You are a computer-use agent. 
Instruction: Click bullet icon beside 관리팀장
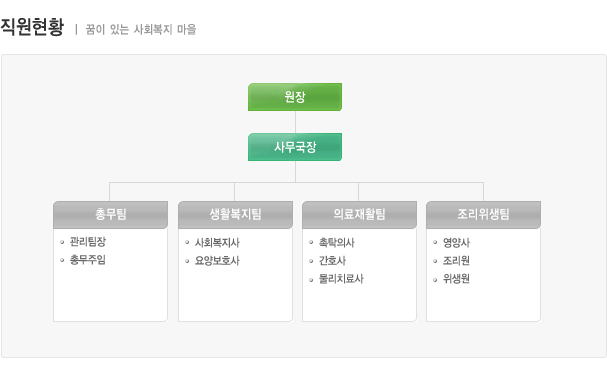pyautogui.click(x=62, y=242)
